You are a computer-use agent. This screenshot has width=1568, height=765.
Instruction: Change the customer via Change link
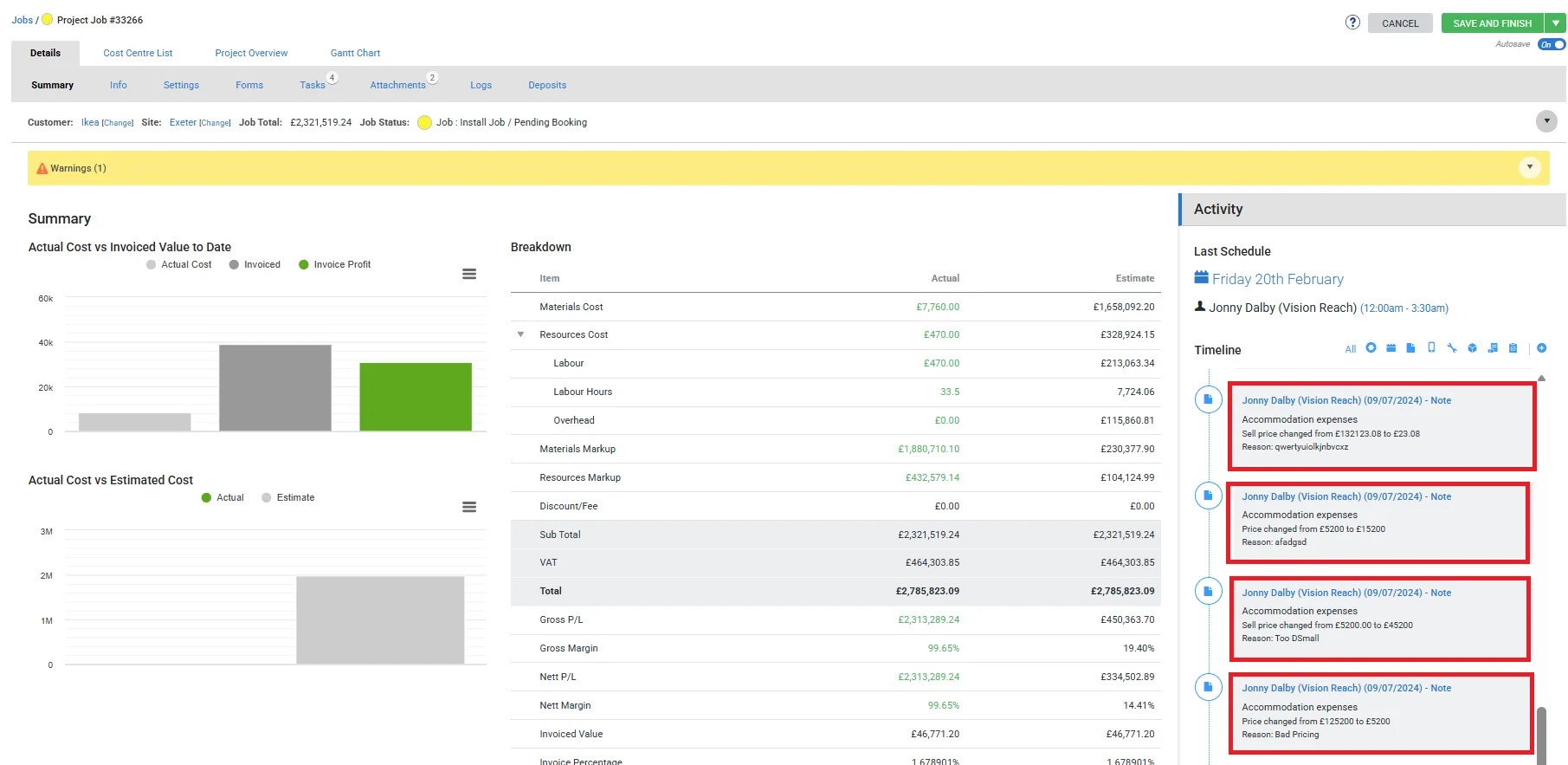118,123
